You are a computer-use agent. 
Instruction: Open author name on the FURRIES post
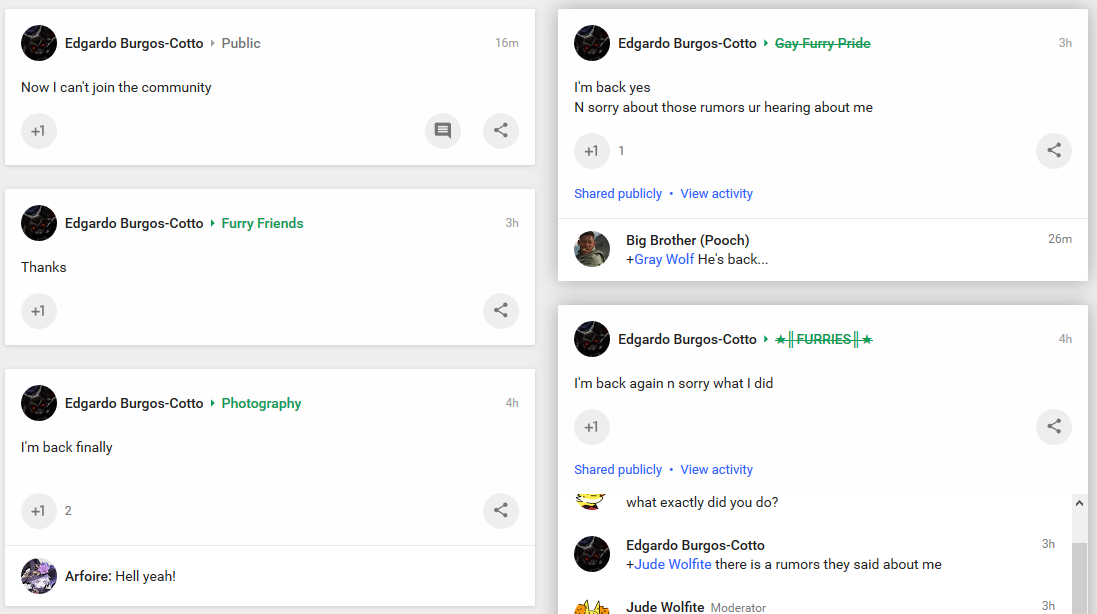(687, 339)
